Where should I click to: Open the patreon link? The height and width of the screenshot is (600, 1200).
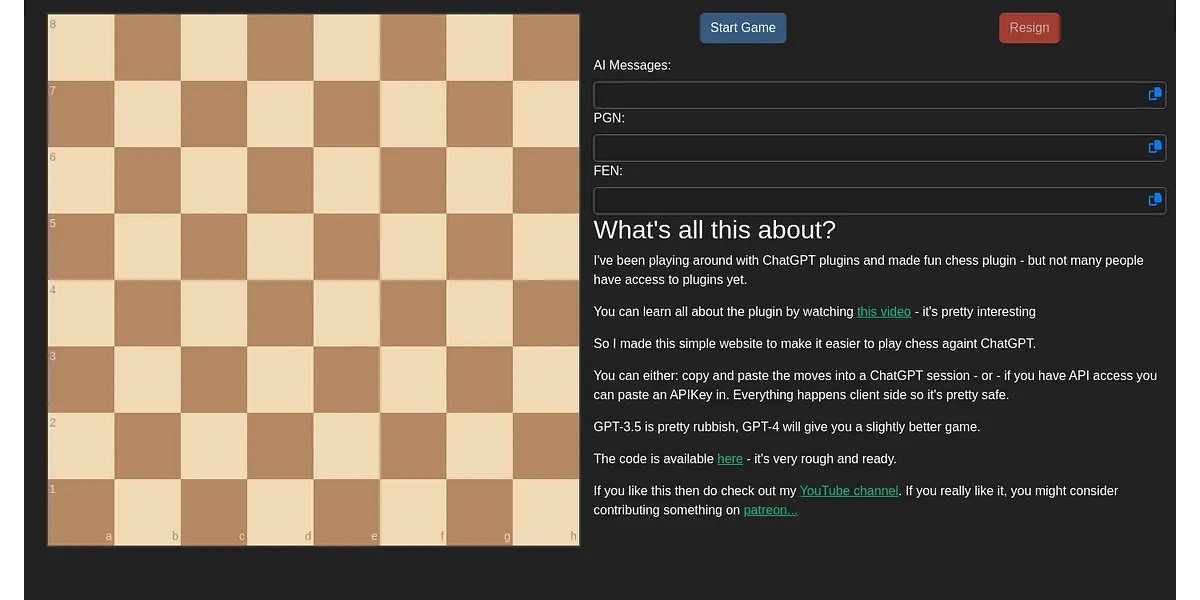tap(770, 510)
